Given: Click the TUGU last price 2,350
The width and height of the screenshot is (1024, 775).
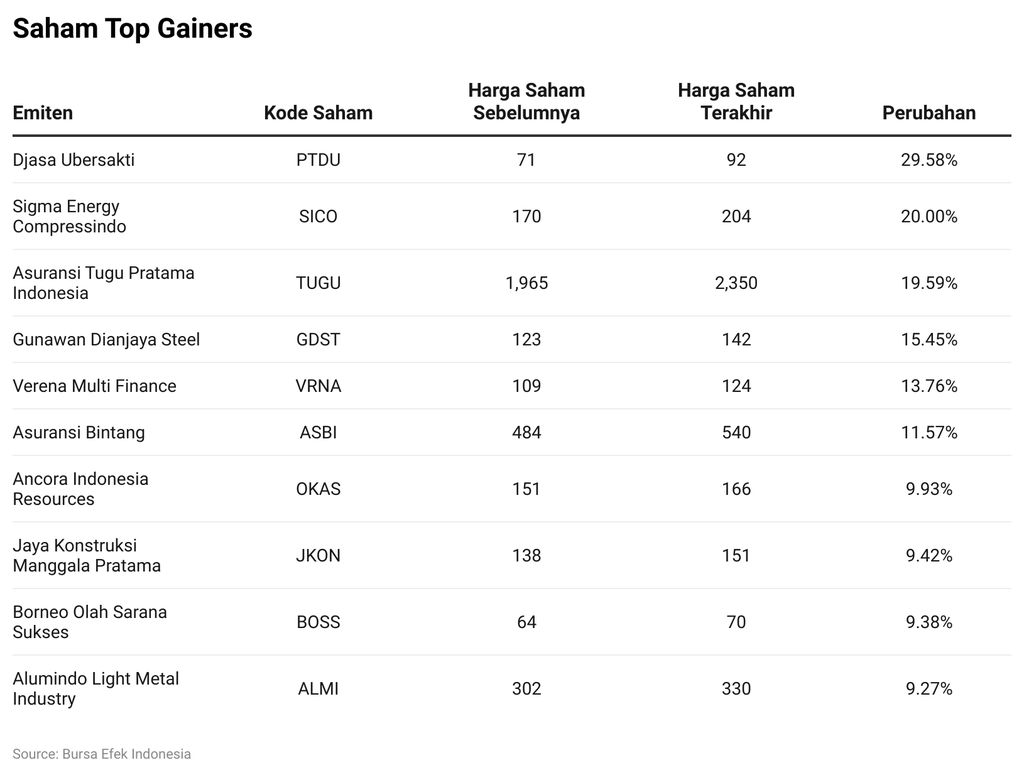Looking at the screenshot, I should [736, 283].
